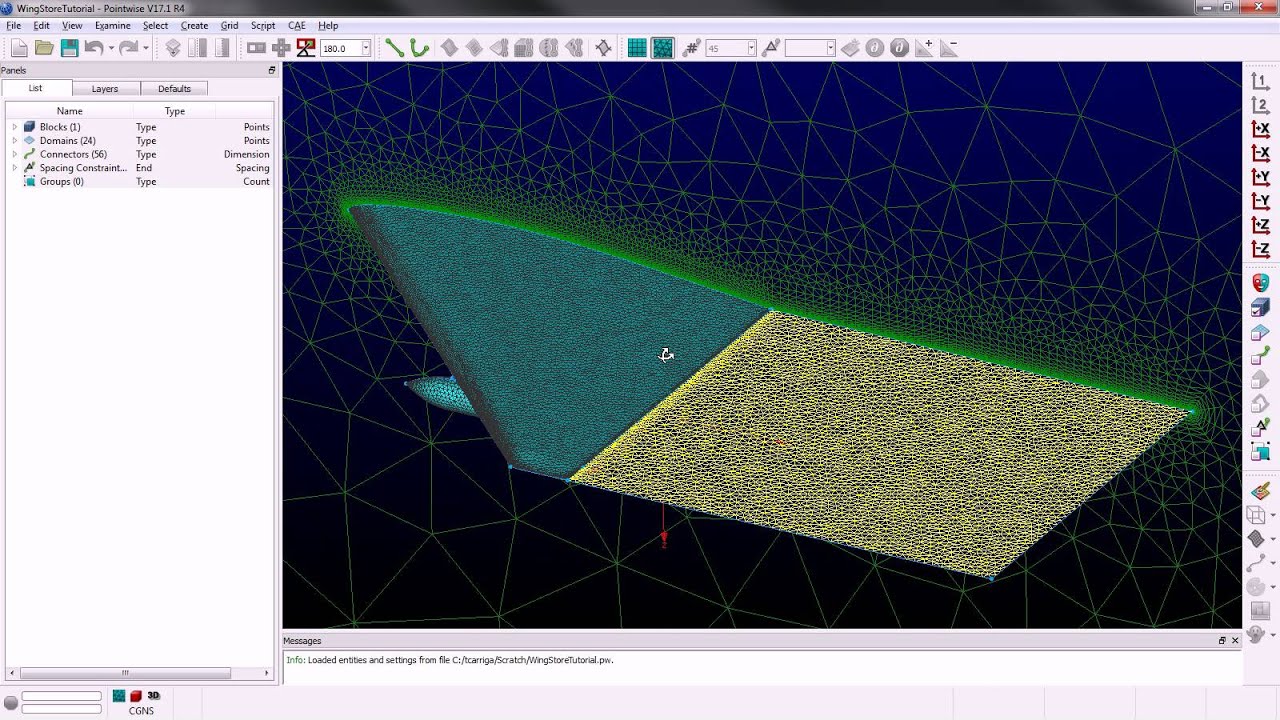This screenshot has height=720, width=1280.
Task: Click the red solver icon in status bar
Action: click(136, 696)
